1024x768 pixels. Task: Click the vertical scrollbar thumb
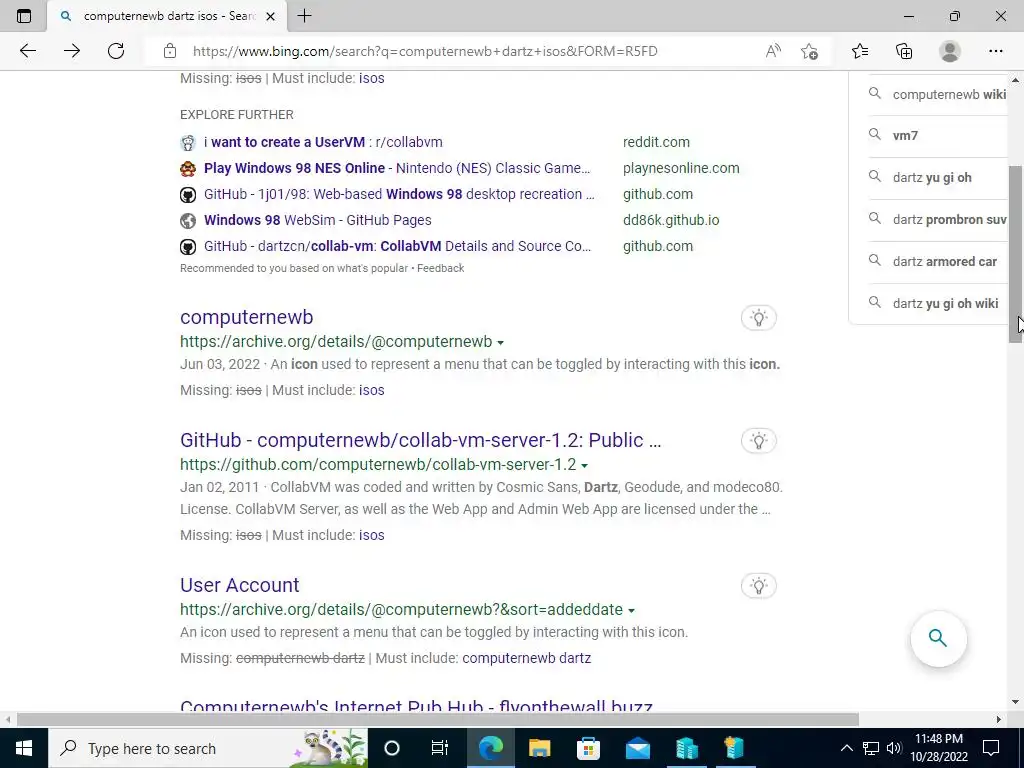tap(1016, 253)
